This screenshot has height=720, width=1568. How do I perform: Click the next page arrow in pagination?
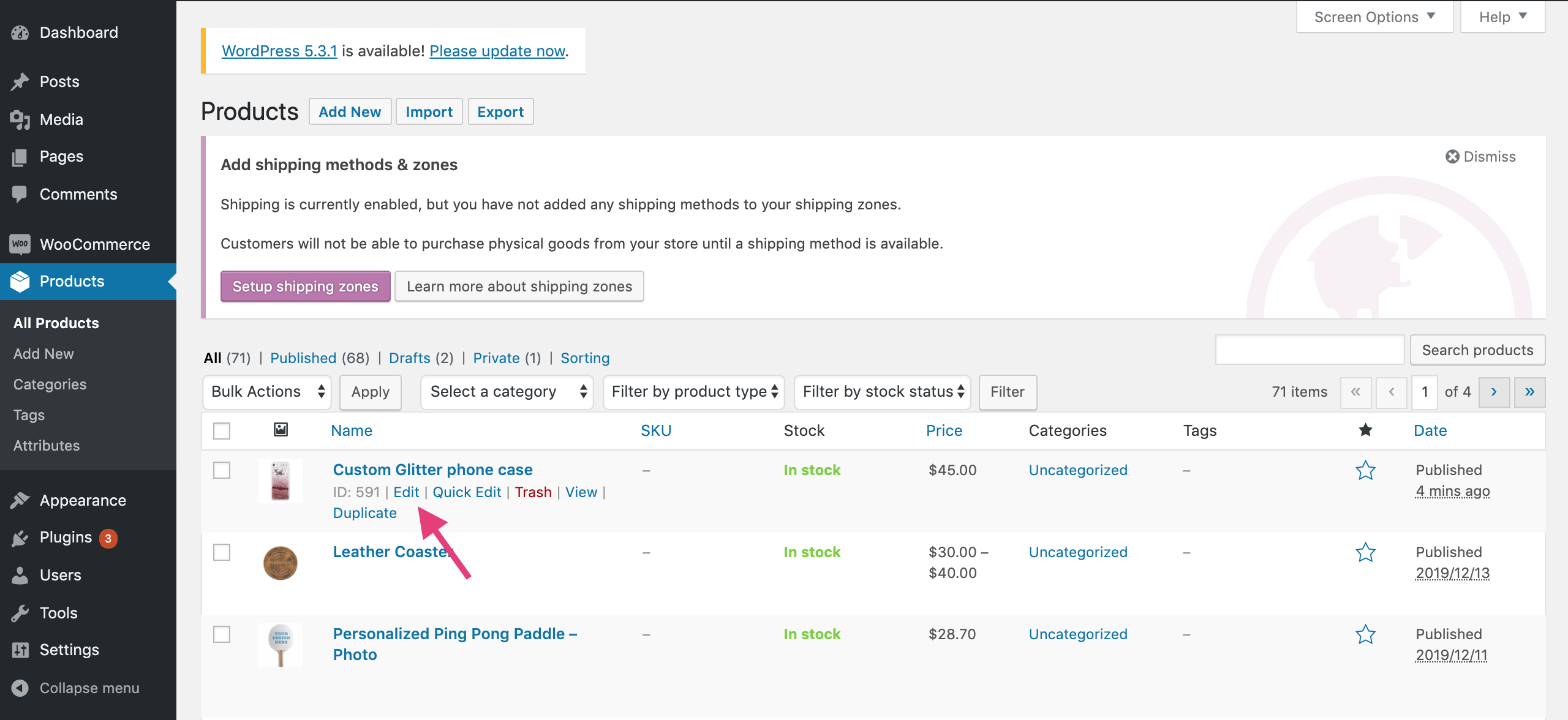(x=1494, y=392)
